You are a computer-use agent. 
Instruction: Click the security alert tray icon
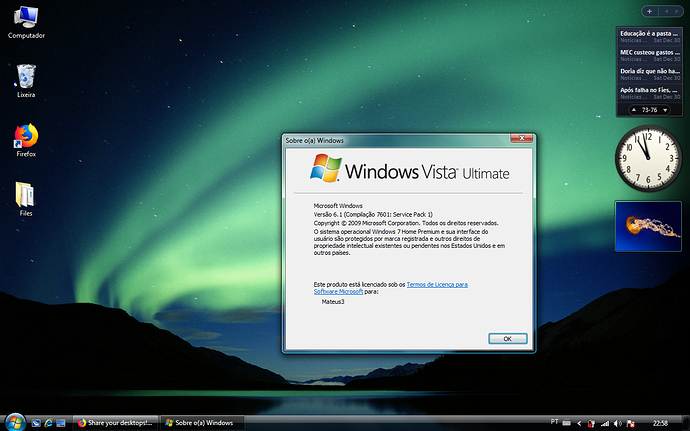591,424
